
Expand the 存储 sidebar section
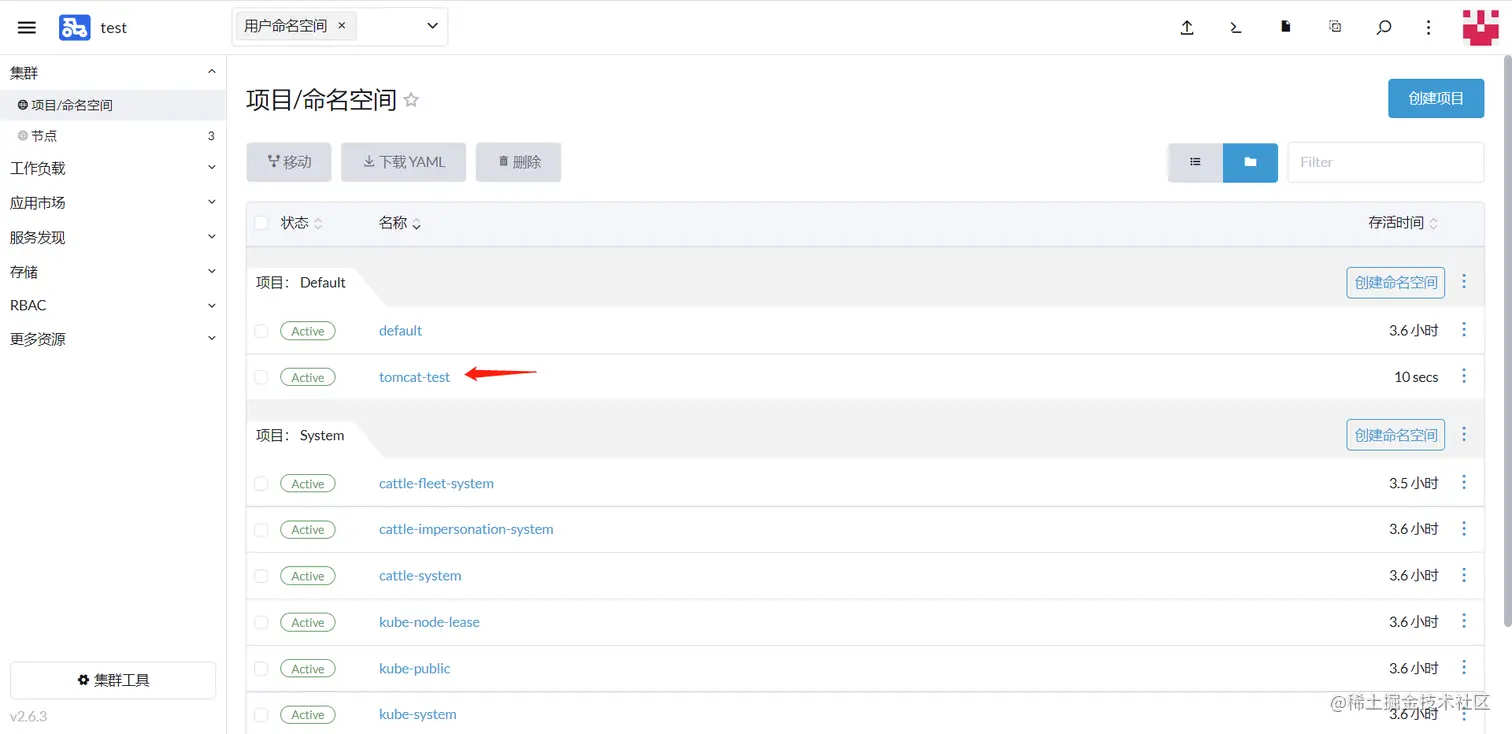click(x=211, y=271)
